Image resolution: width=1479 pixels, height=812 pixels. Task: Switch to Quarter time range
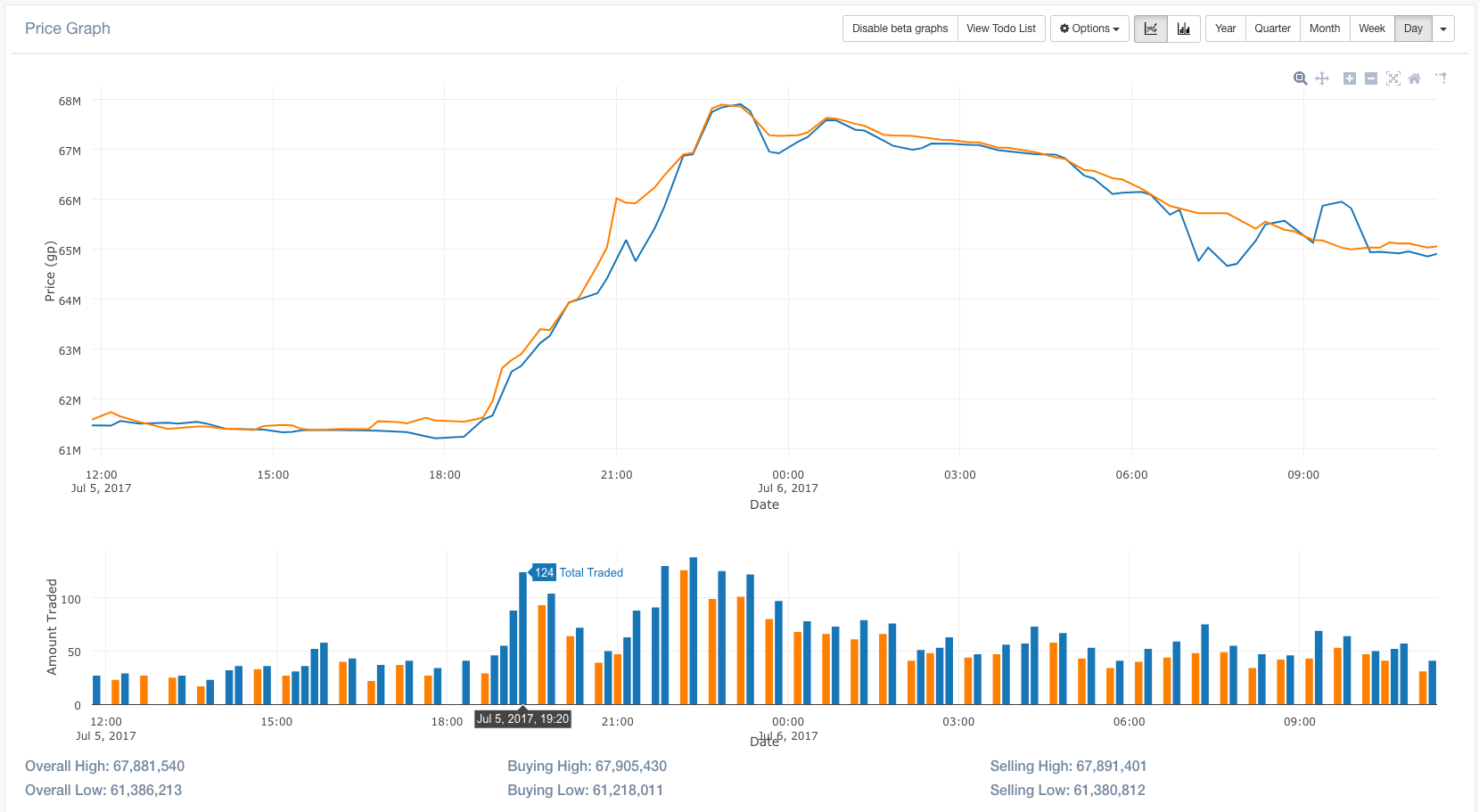1272,29
